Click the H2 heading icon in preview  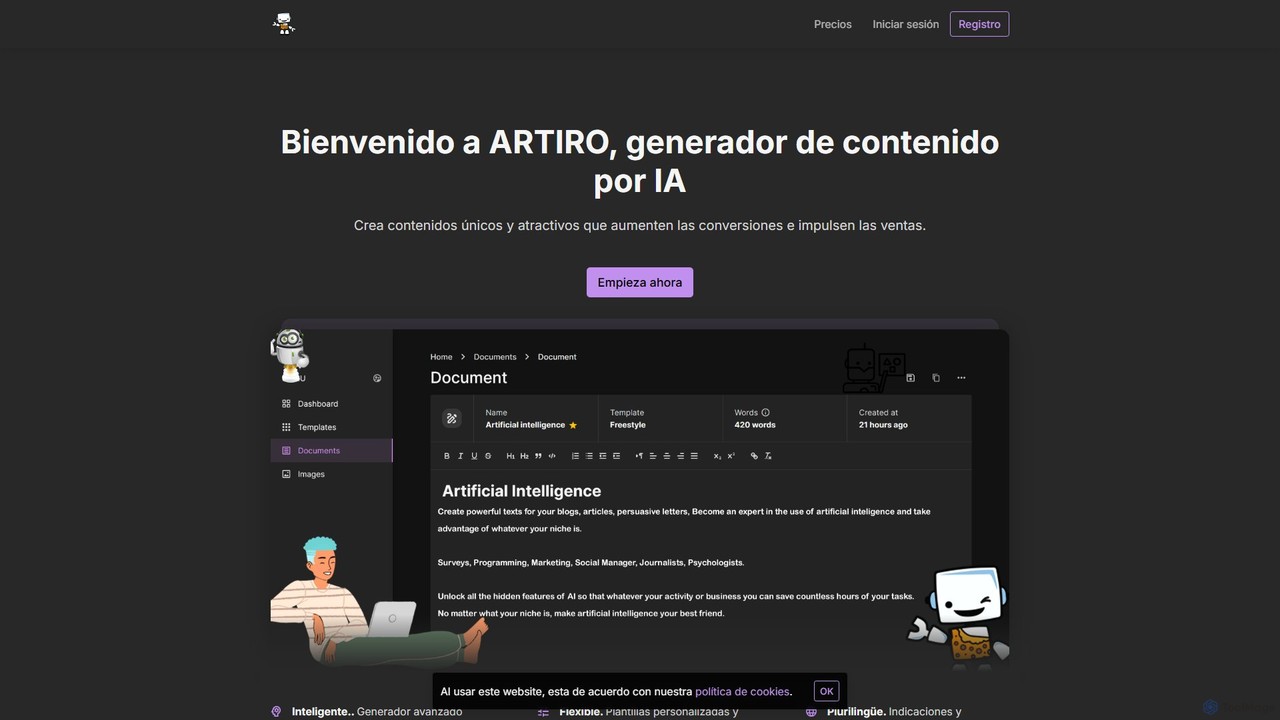524,456
